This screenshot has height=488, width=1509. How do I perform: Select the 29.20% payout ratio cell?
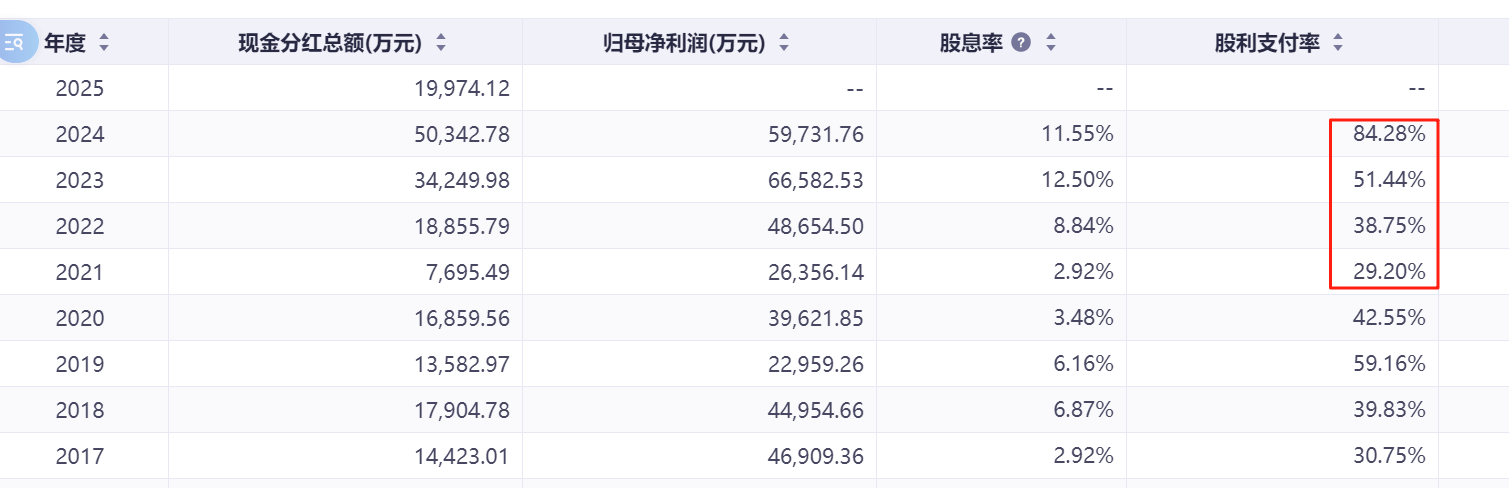point(1389,272)
